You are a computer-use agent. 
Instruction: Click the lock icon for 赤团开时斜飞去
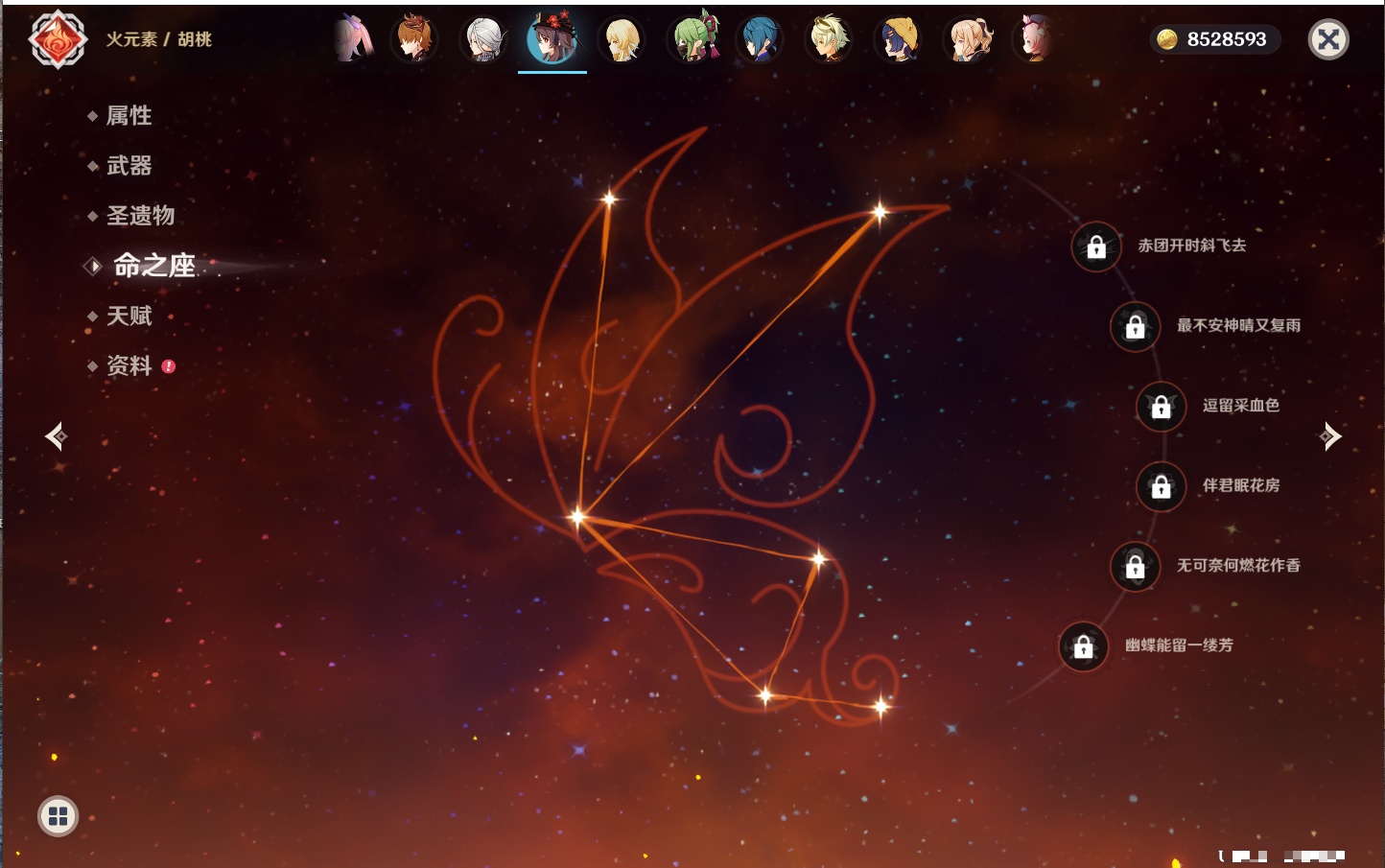(1096, 246)
